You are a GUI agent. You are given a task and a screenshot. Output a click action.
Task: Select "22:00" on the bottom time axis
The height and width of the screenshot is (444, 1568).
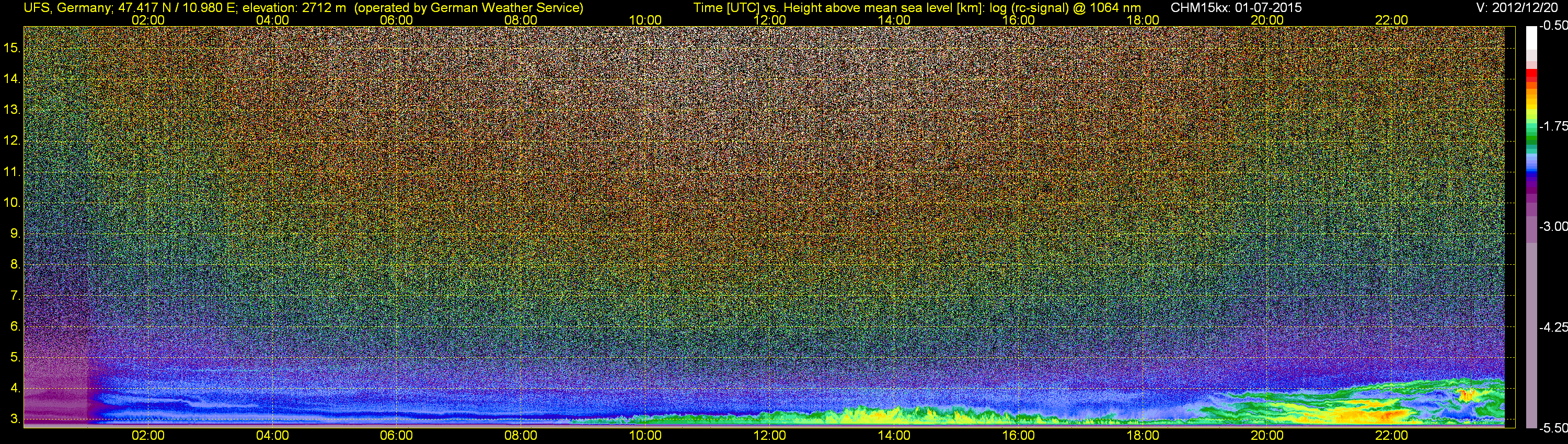click(x=1391, y=436)
